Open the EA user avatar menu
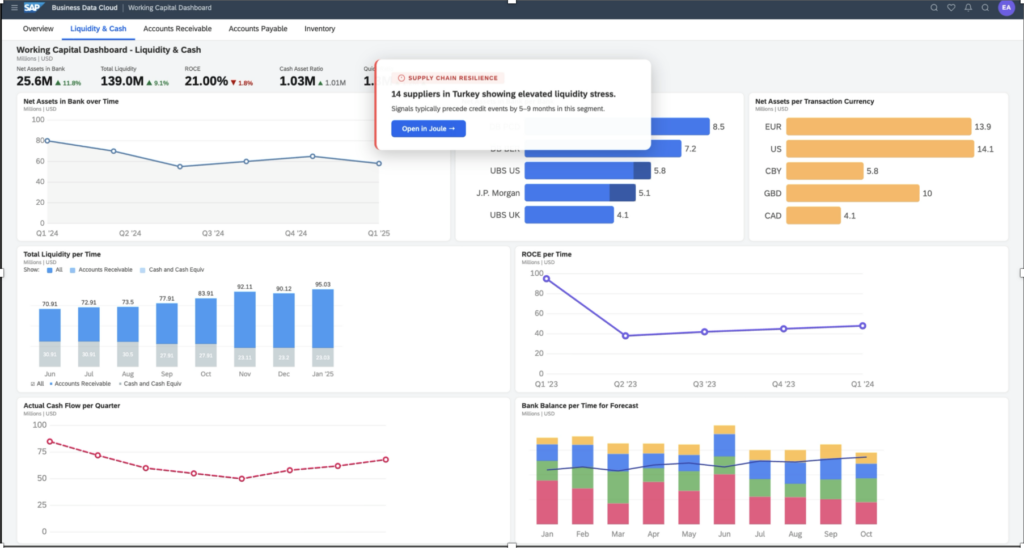This screenshot has height=548, width=1024. [x=1006, y=8]
